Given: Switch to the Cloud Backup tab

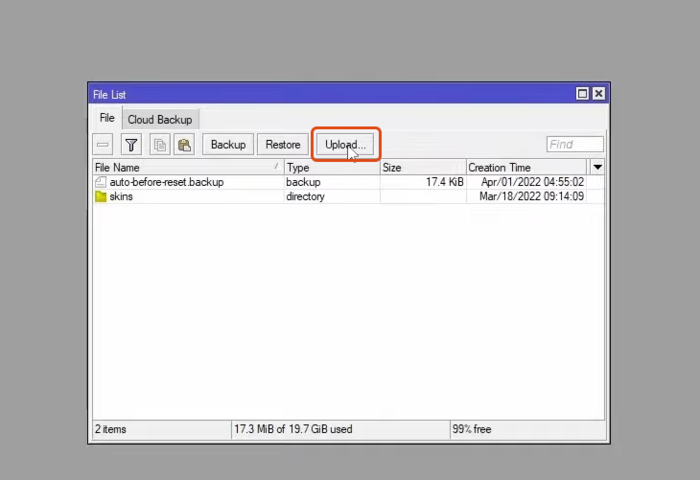Looking at the screenshot, I should click(x=159, y=119).
